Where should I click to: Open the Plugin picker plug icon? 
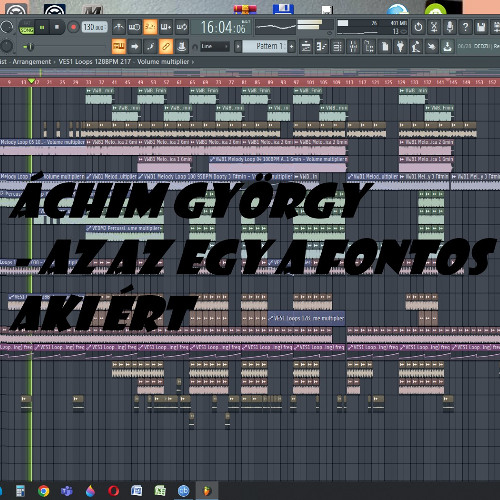(x=400, y=47)
